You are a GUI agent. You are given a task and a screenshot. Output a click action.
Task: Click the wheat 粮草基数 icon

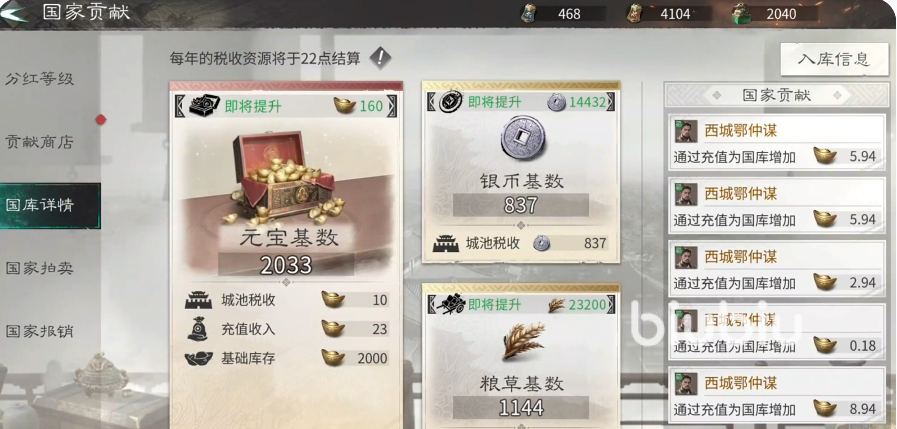523,341
